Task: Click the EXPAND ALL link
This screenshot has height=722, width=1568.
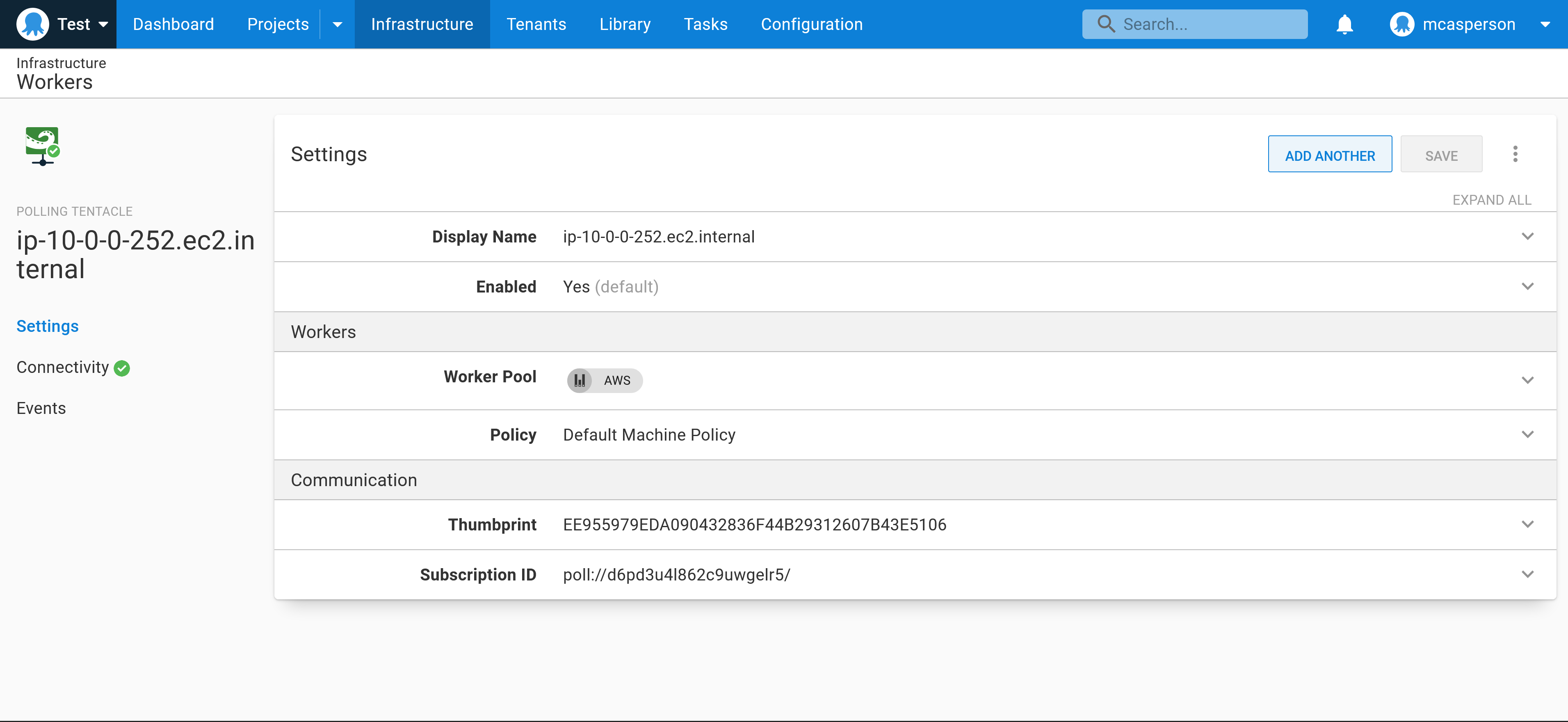Action: tap(1491, 200)
